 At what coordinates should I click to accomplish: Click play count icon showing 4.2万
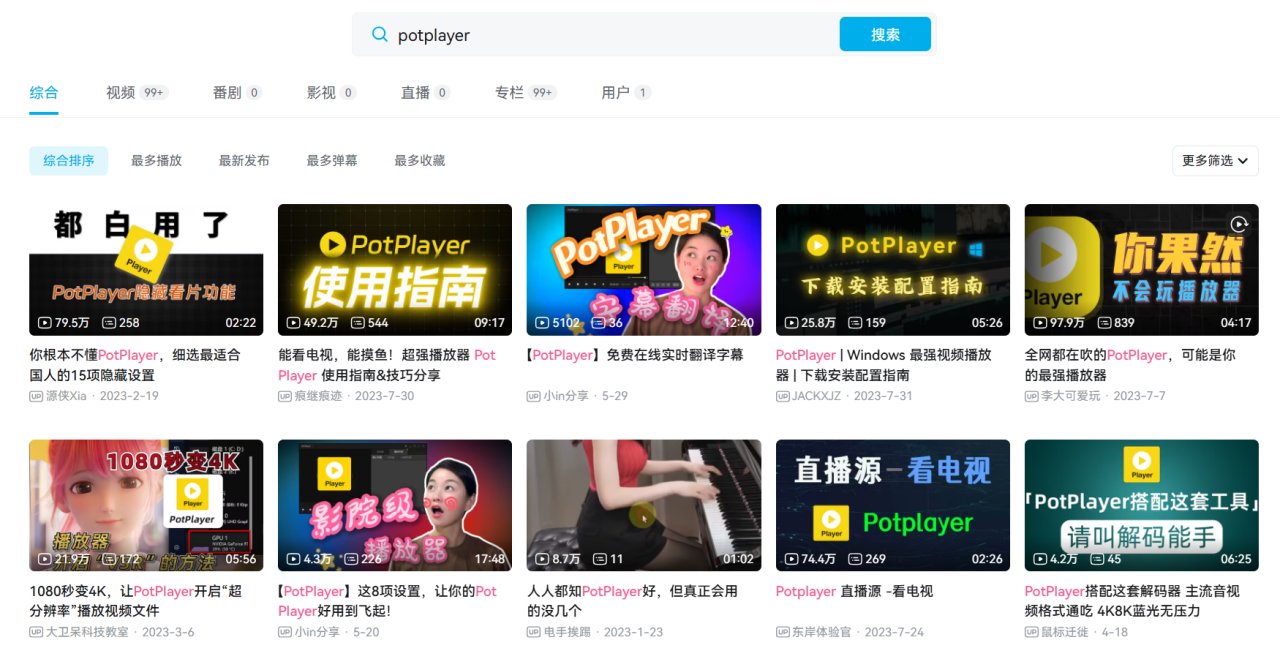point(1040,559)
